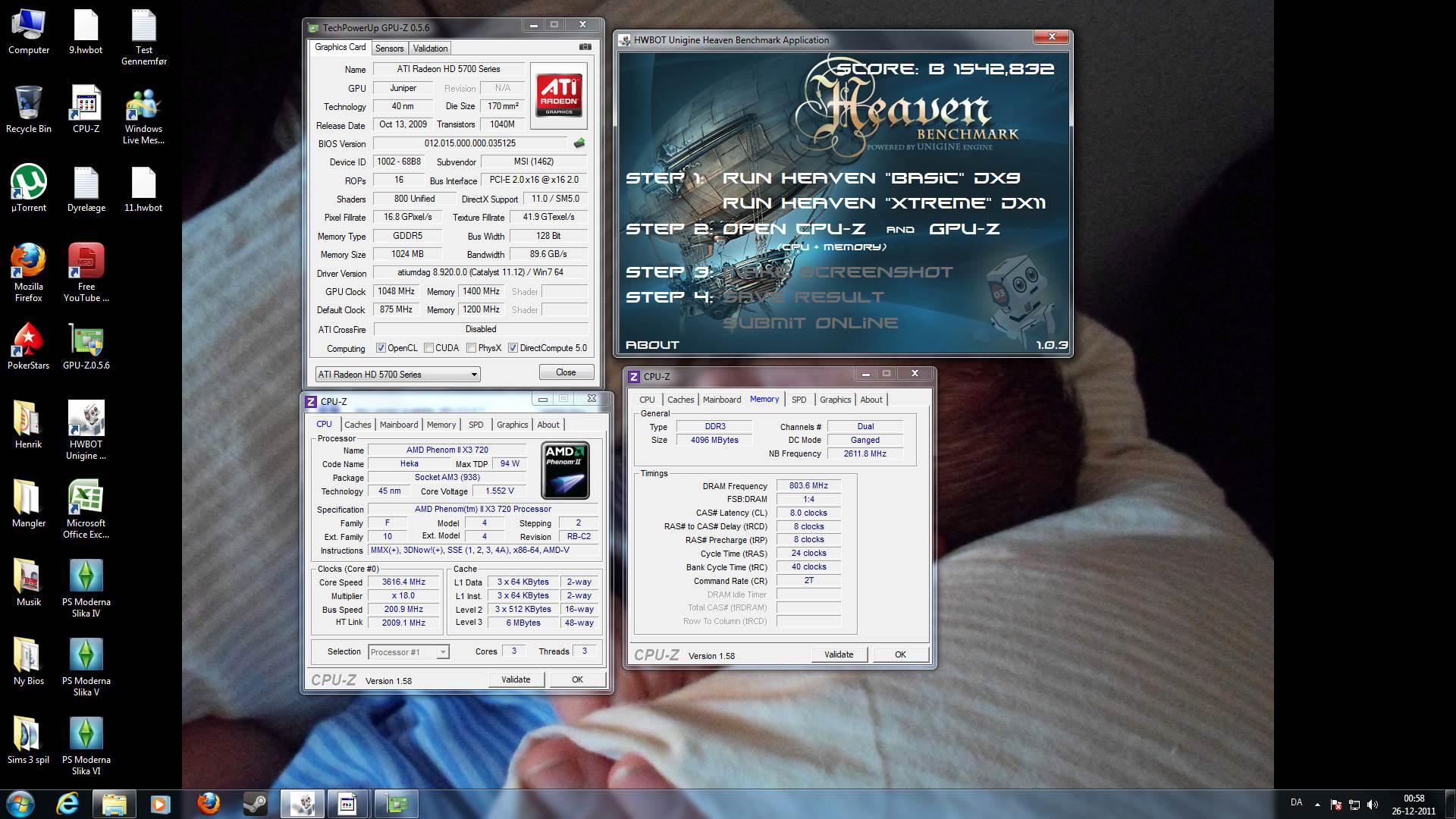Toggle the DirectCompute 5.0 checkbox
The height and width of the screenshot is (819, 1456).
click(x=513, y=348)
